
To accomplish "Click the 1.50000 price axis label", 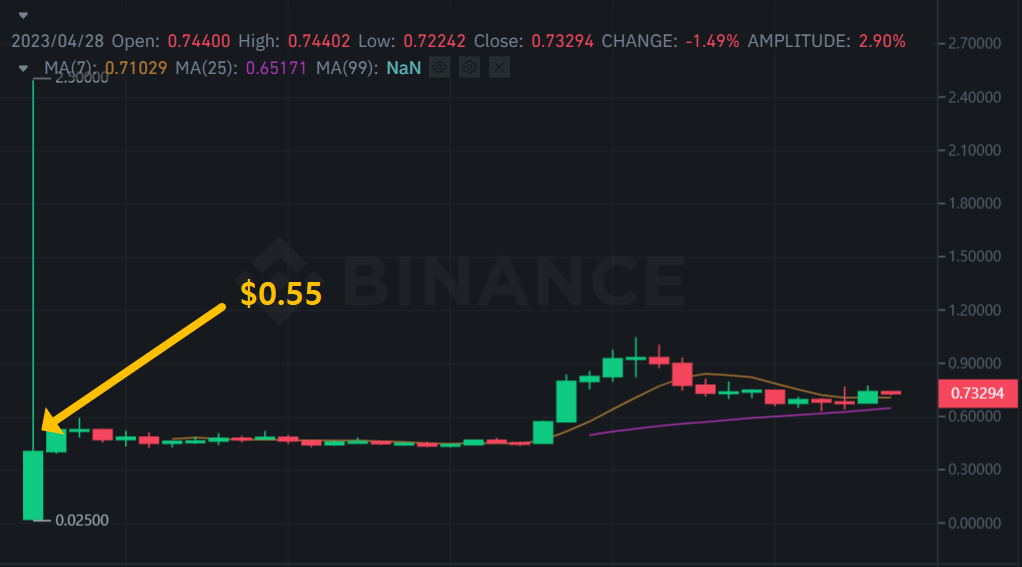I will point(974,257).
